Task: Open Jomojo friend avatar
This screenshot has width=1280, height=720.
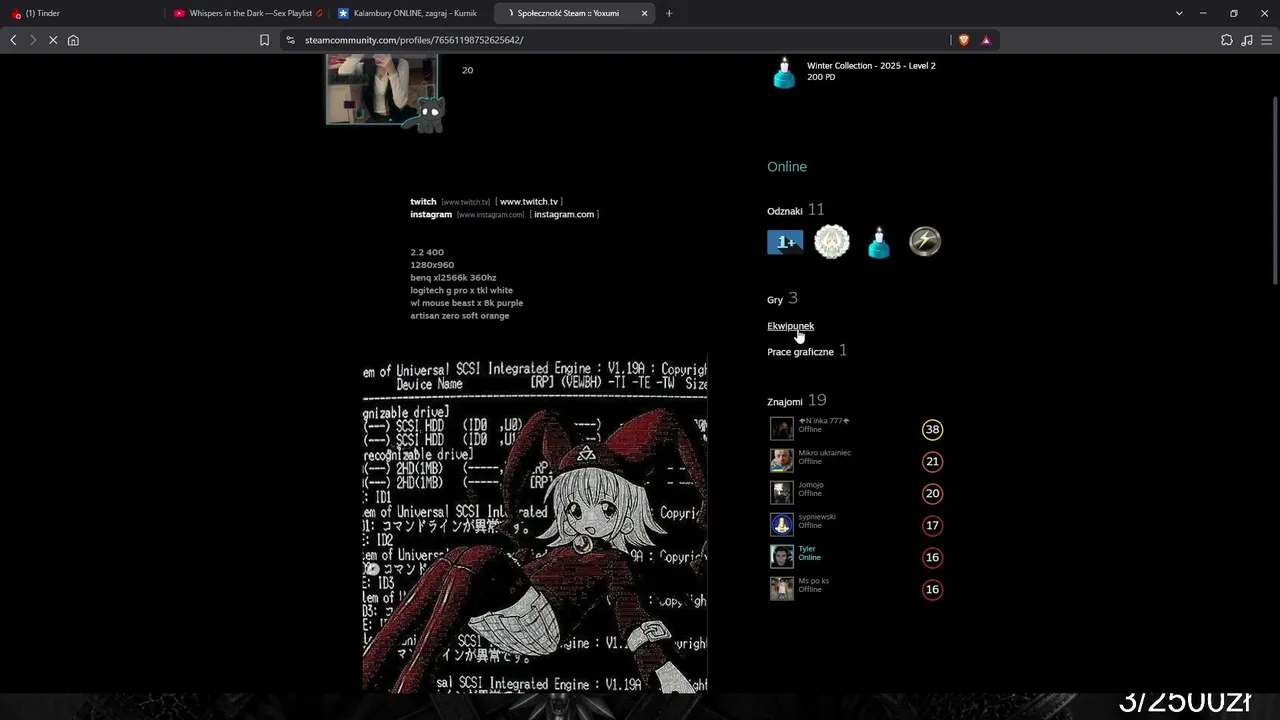Action: (782, 493)
